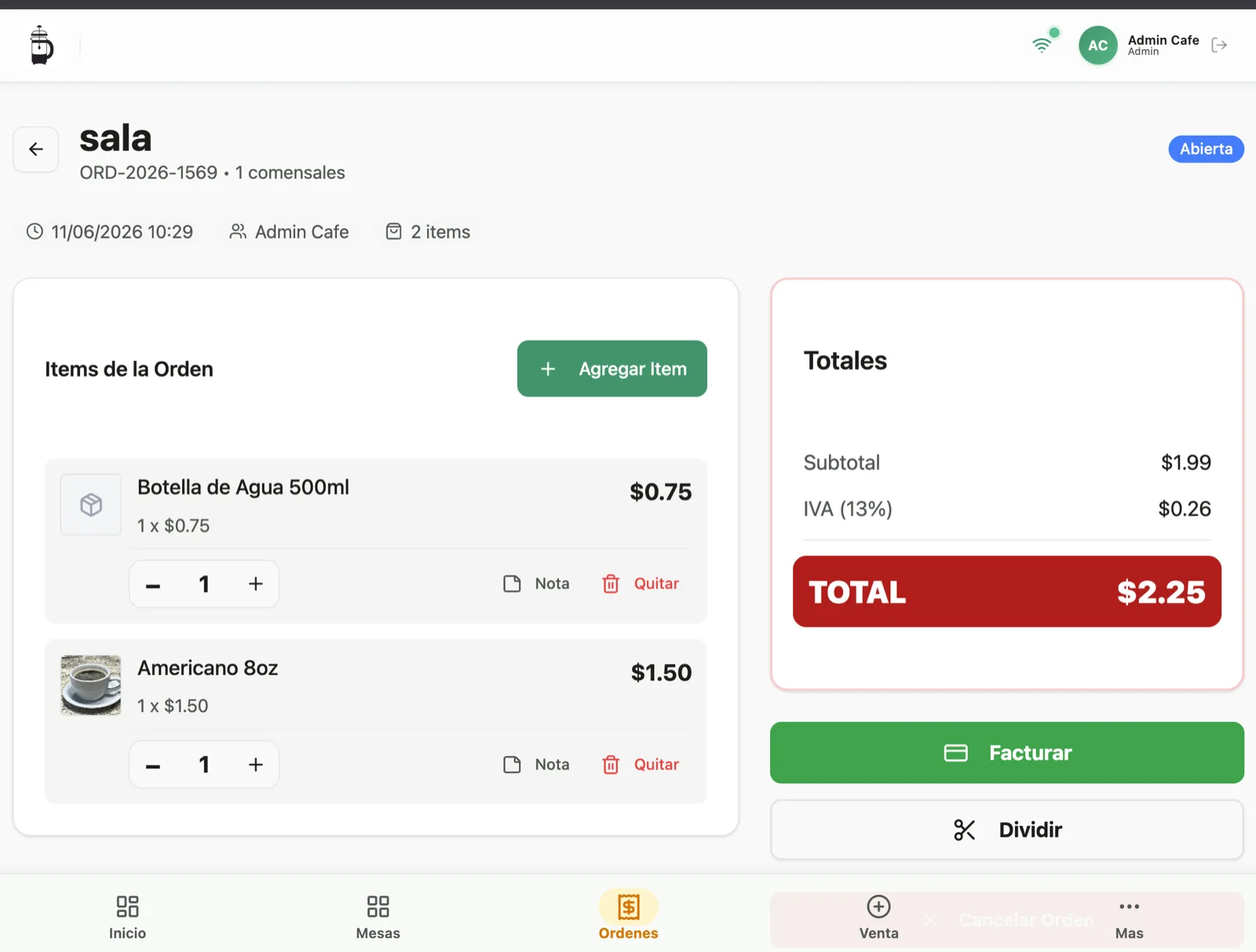Click the $1.50 item price
Viewport: 1256px width, 952px height.
[x=661, y=673]
